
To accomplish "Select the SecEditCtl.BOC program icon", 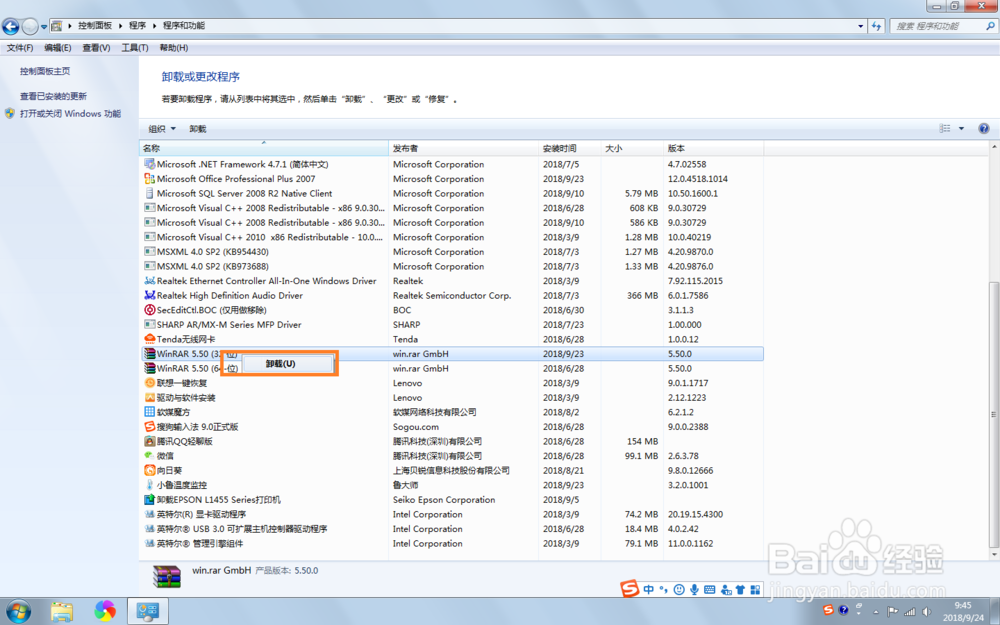I will [x=149, y=310].
